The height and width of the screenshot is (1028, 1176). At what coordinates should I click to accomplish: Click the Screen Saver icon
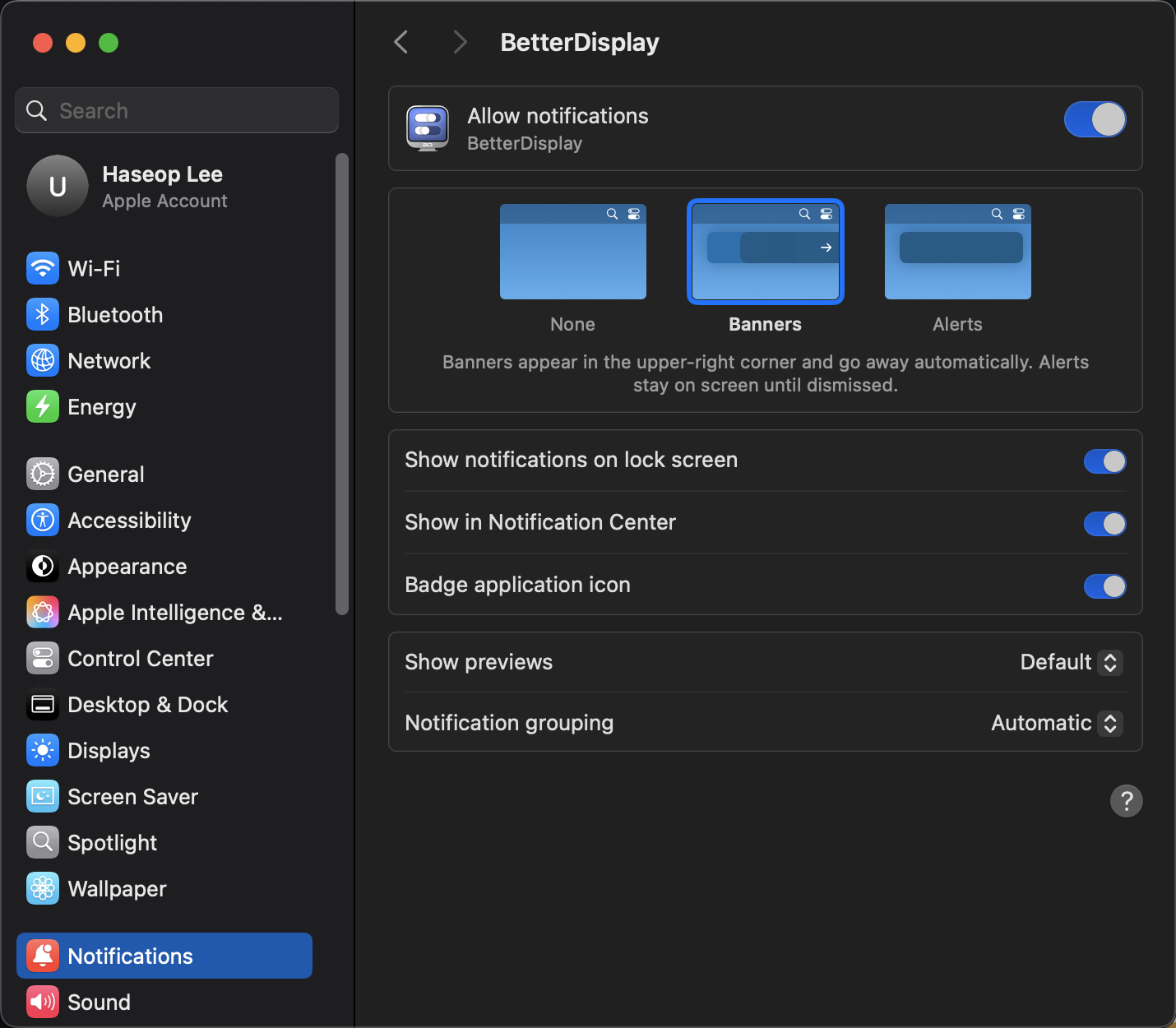click(43, 796)
